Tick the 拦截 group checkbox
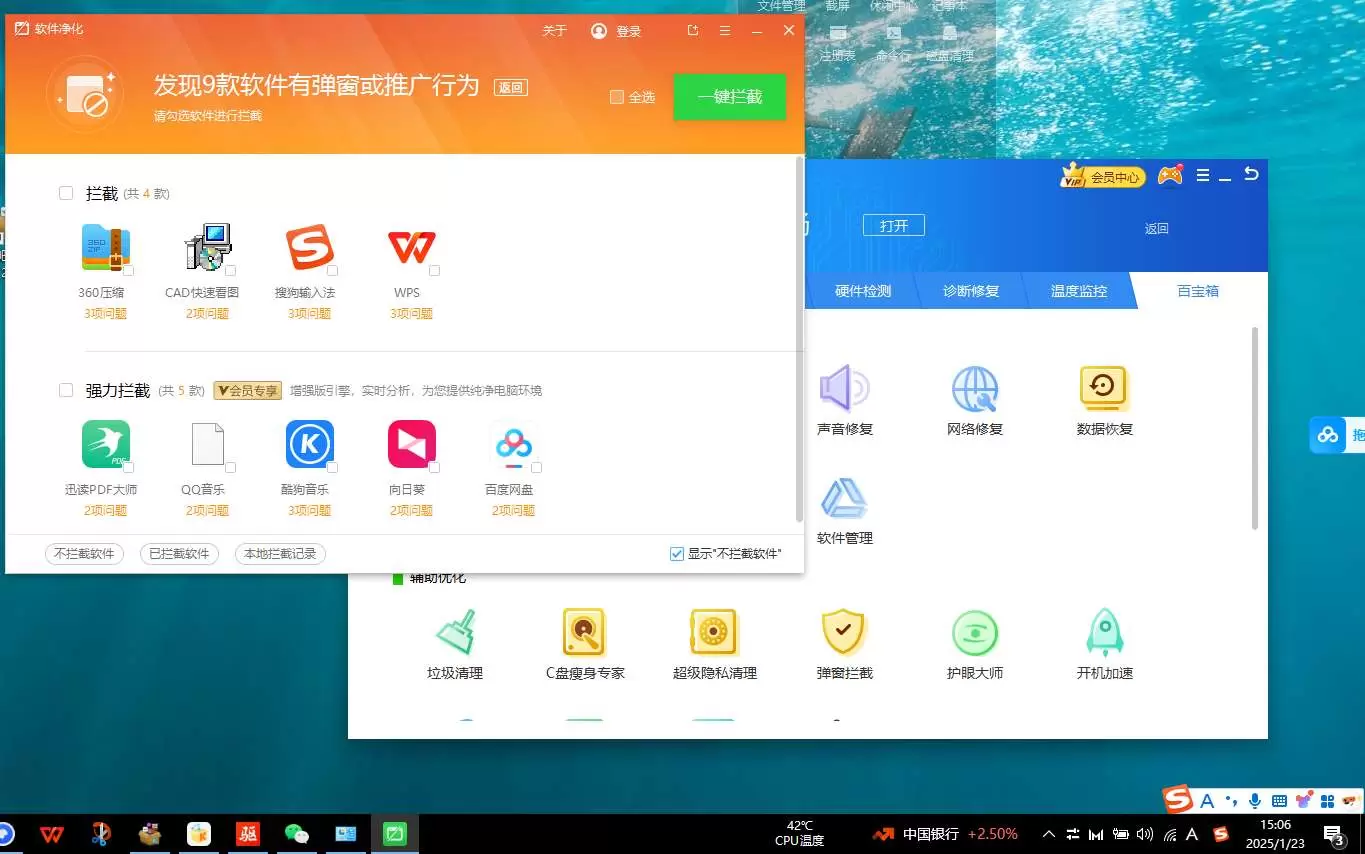The height and width of the screenshot is (854, 1365). [66, 193]
